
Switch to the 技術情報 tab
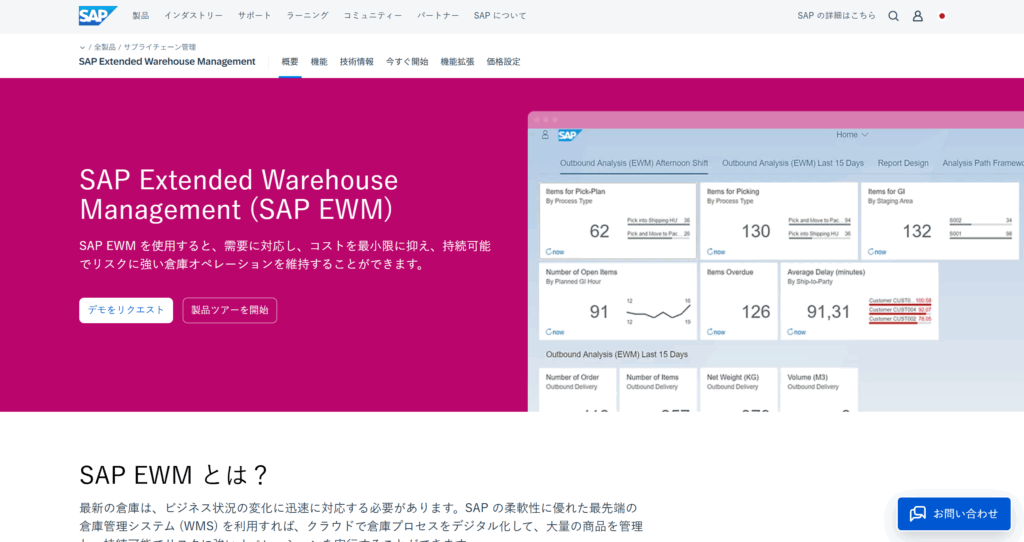pyautogui.click(x=357, y=62)
